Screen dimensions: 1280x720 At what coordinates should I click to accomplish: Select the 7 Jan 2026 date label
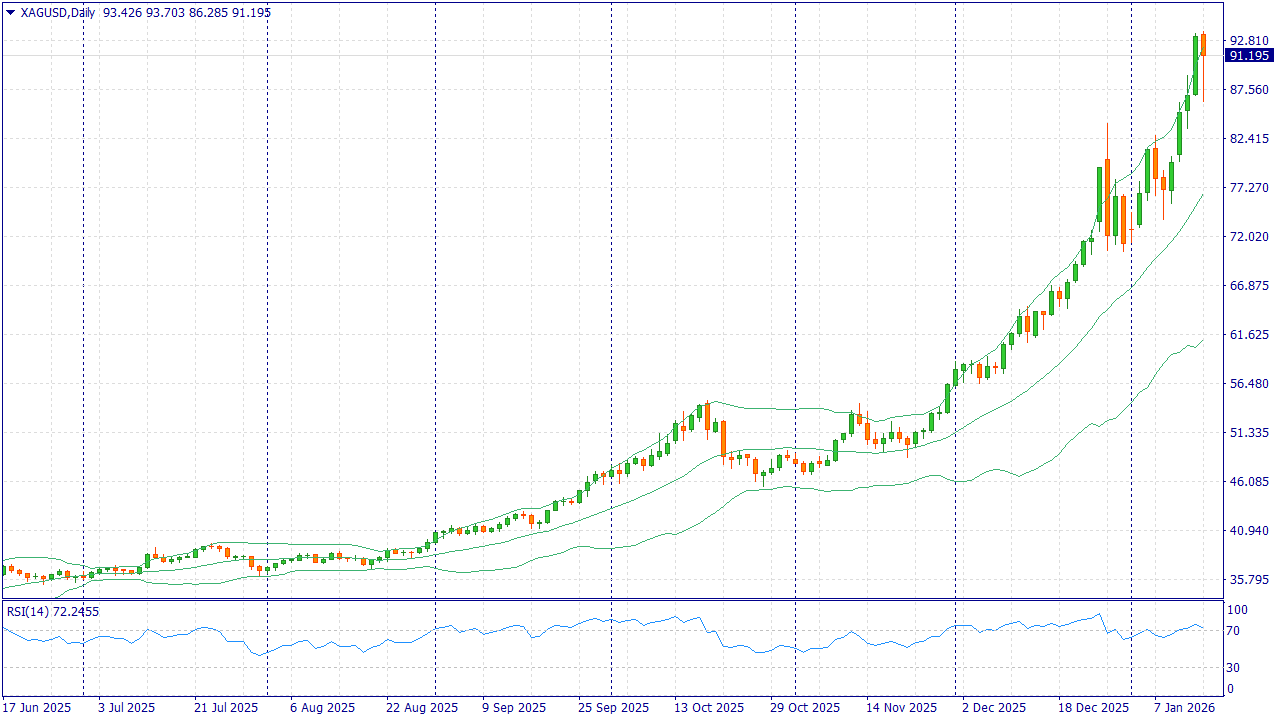pos(1184,707)
